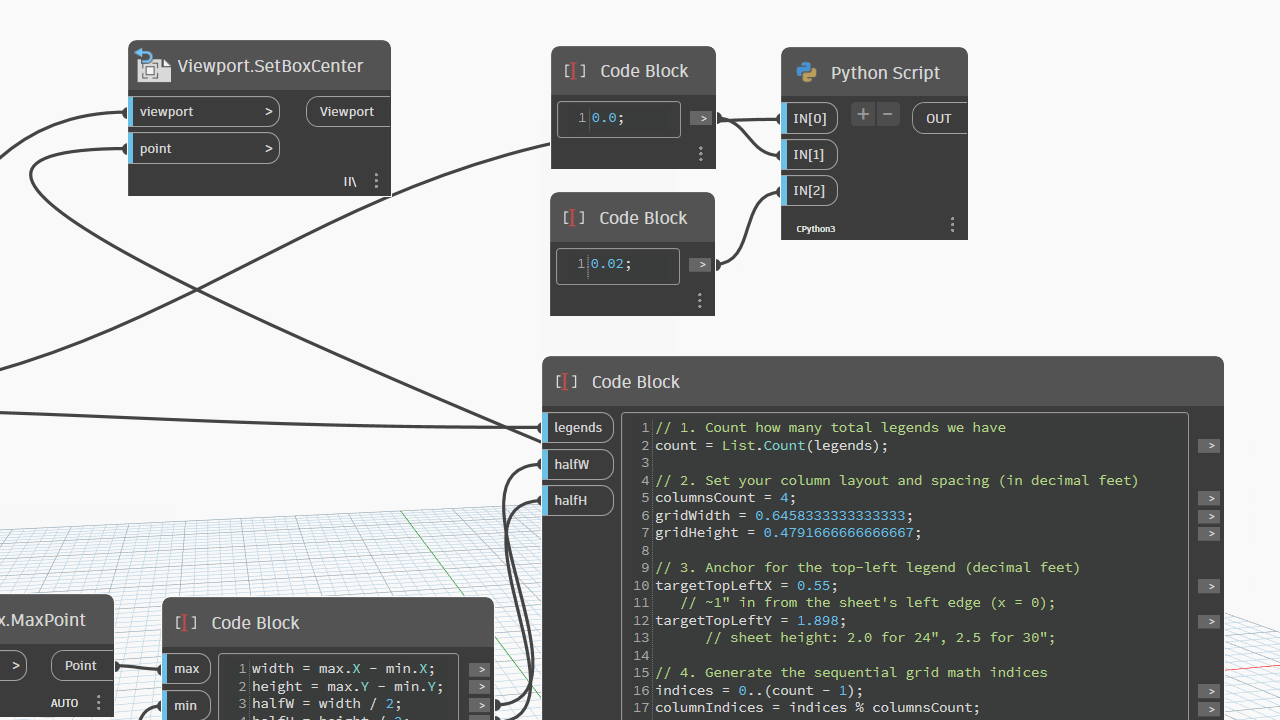Screen dimensions: 1280x720
Task: Click the comment '// 1. Count how many total legends we have'
Action: click(x=830, y=427)
